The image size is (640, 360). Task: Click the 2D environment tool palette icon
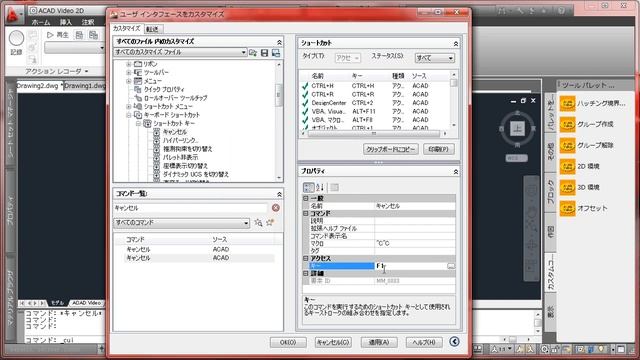coord(567,166)
